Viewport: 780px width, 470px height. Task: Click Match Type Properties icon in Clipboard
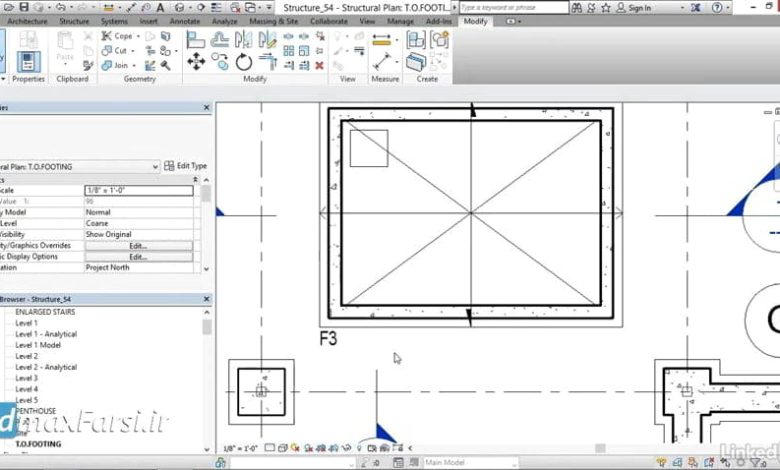click(88, 65)
